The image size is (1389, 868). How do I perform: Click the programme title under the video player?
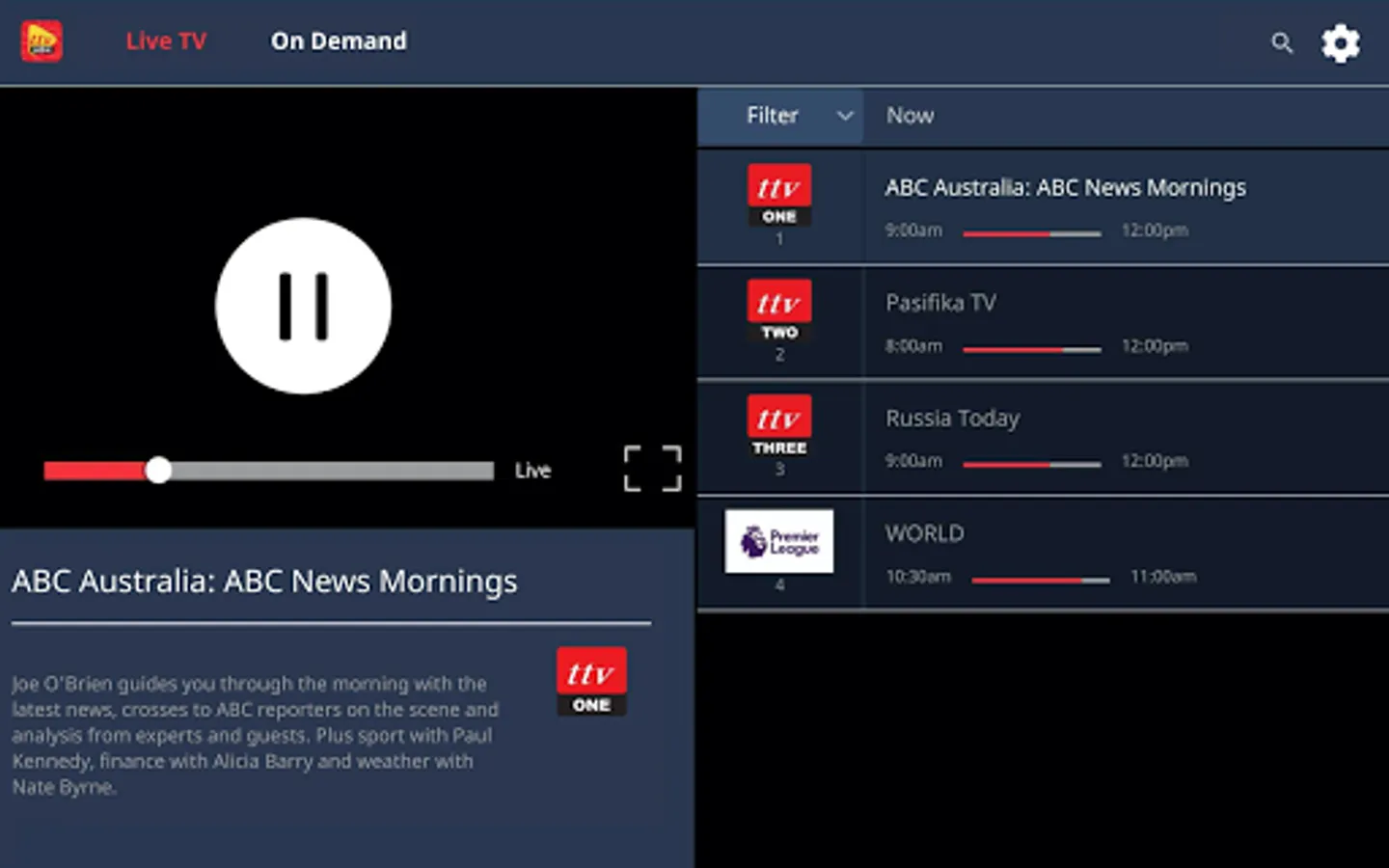coord(264,582)
